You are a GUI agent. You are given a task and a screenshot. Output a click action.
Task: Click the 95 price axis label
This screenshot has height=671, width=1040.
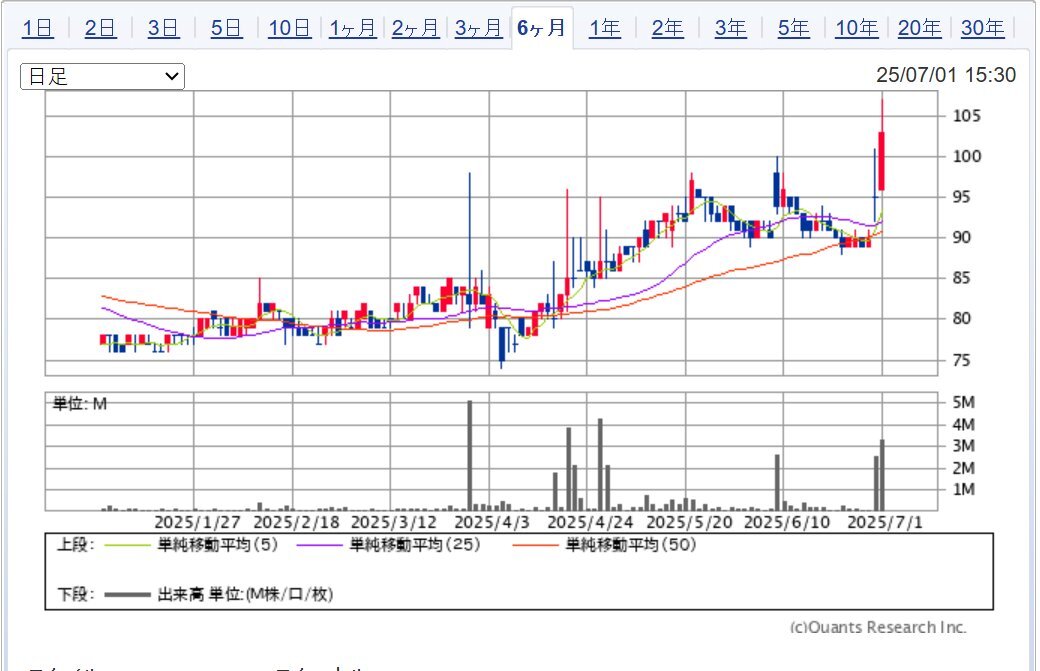pyautogui.click(x=962, y=197)
